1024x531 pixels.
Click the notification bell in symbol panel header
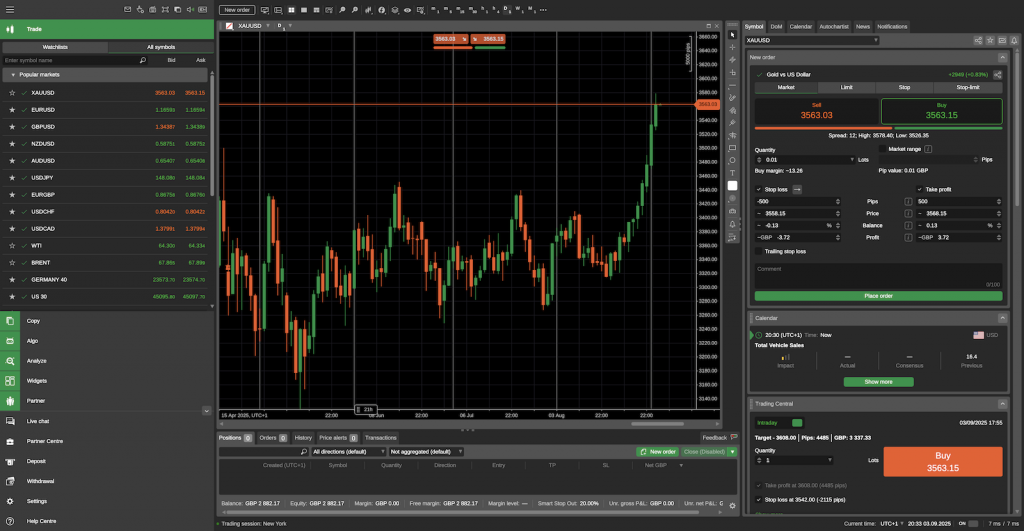(x=1014, y=40)
